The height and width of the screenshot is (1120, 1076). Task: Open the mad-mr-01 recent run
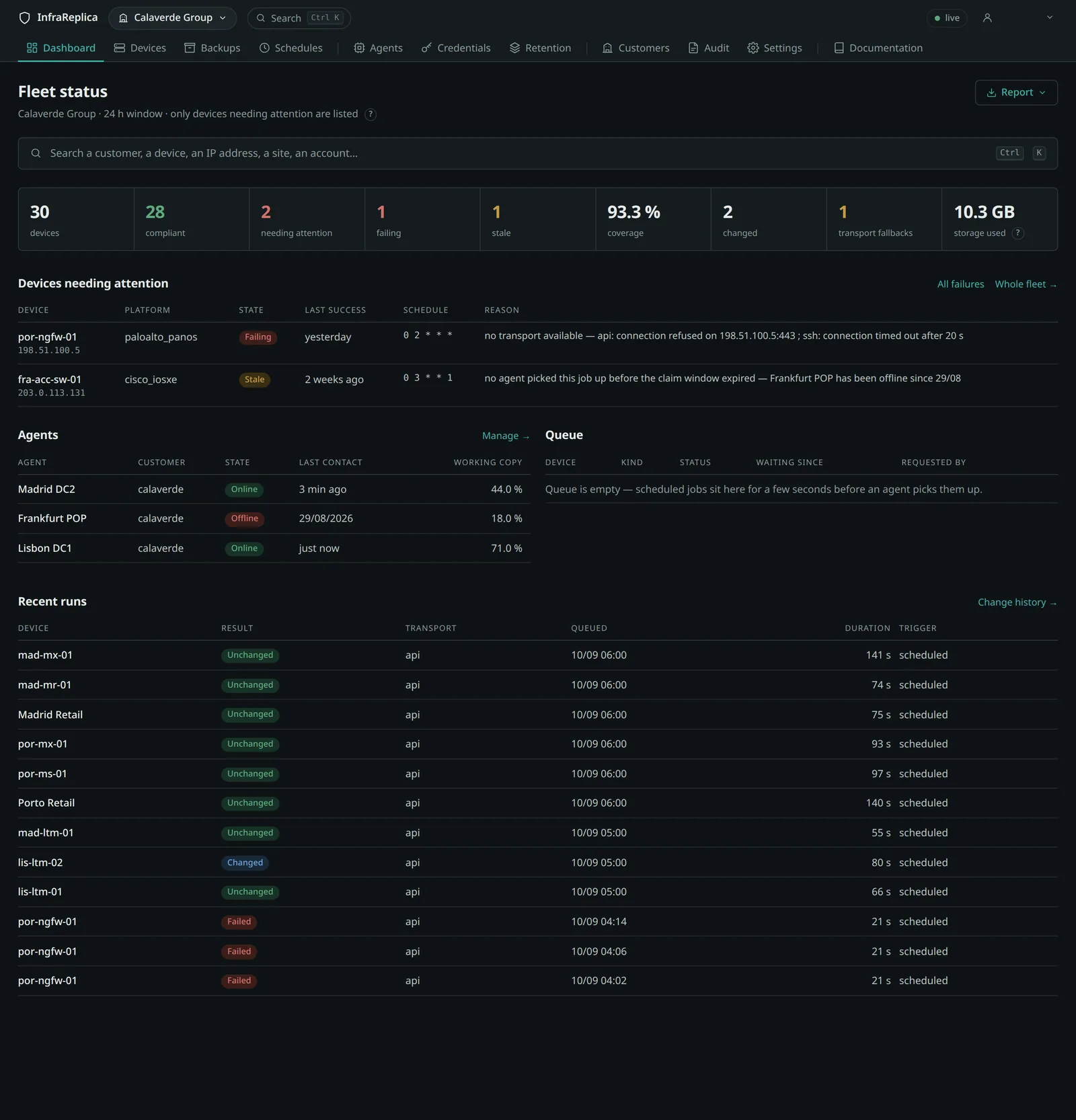click(x=538, y=684)
